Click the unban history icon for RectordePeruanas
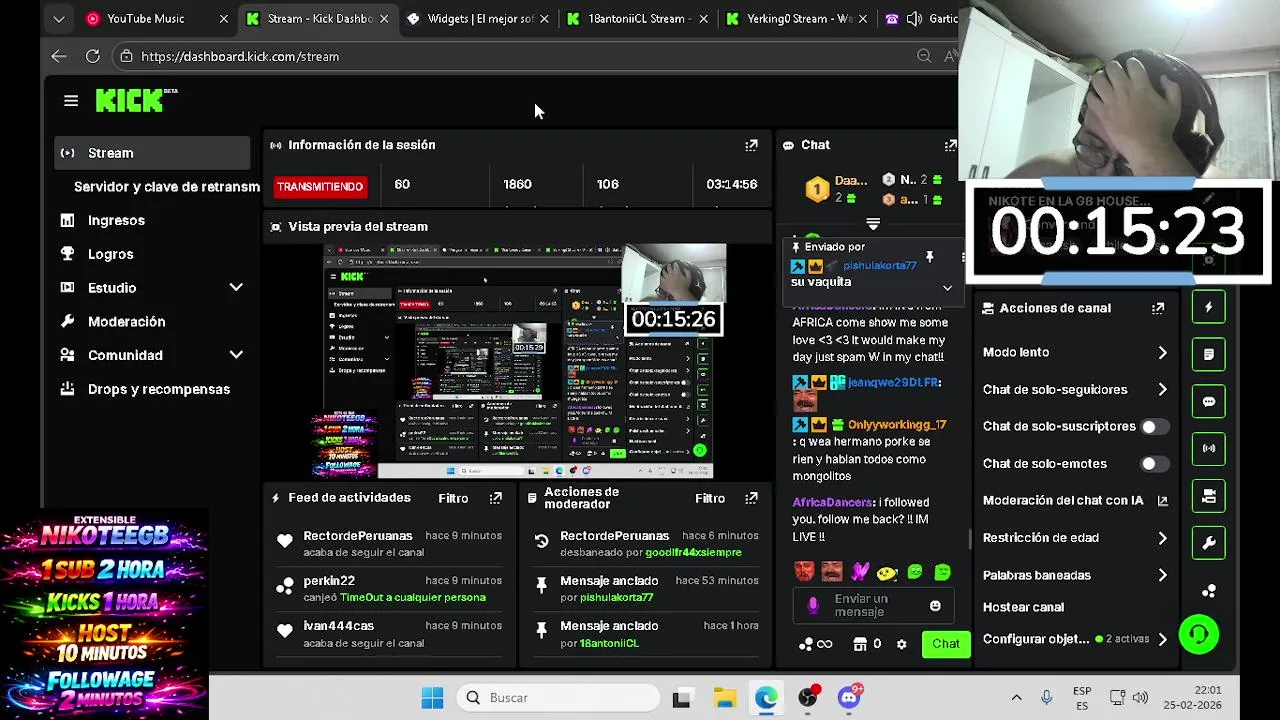 click(541, 541)
